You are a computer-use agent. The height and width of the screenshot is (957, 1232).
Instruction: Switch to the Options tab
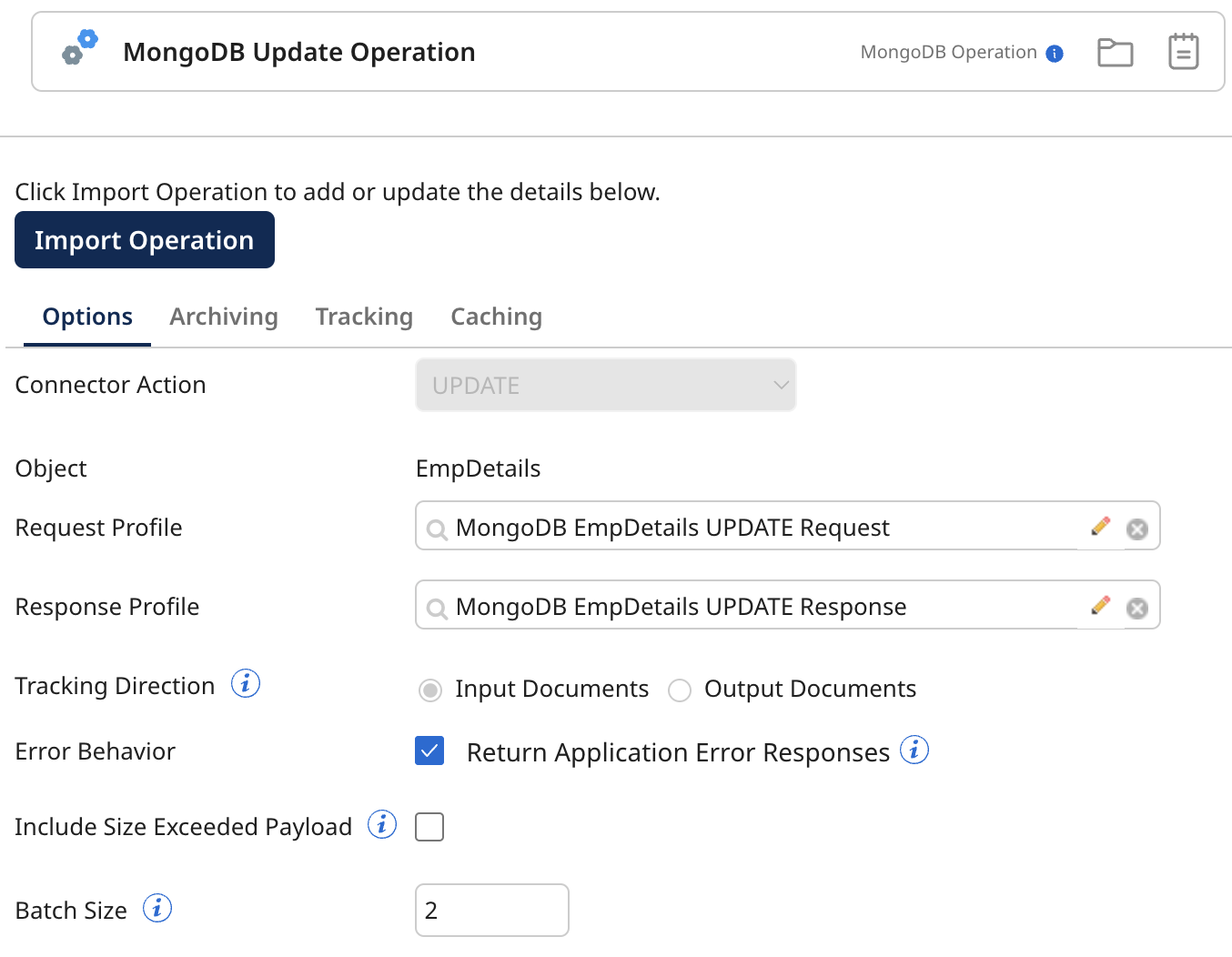[87, 317]
